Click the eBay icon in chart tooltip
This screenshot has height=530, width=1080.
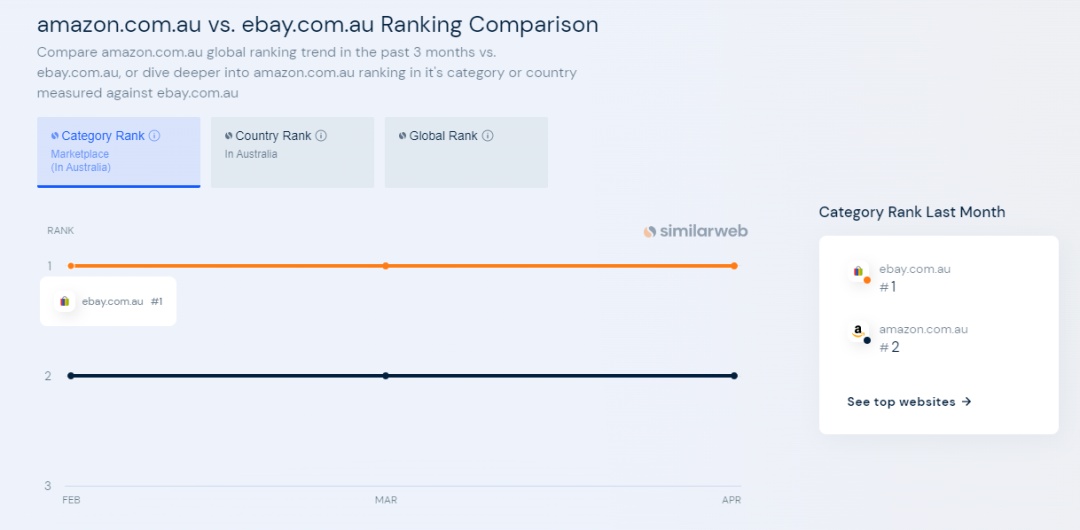click(x=65, y=301)
